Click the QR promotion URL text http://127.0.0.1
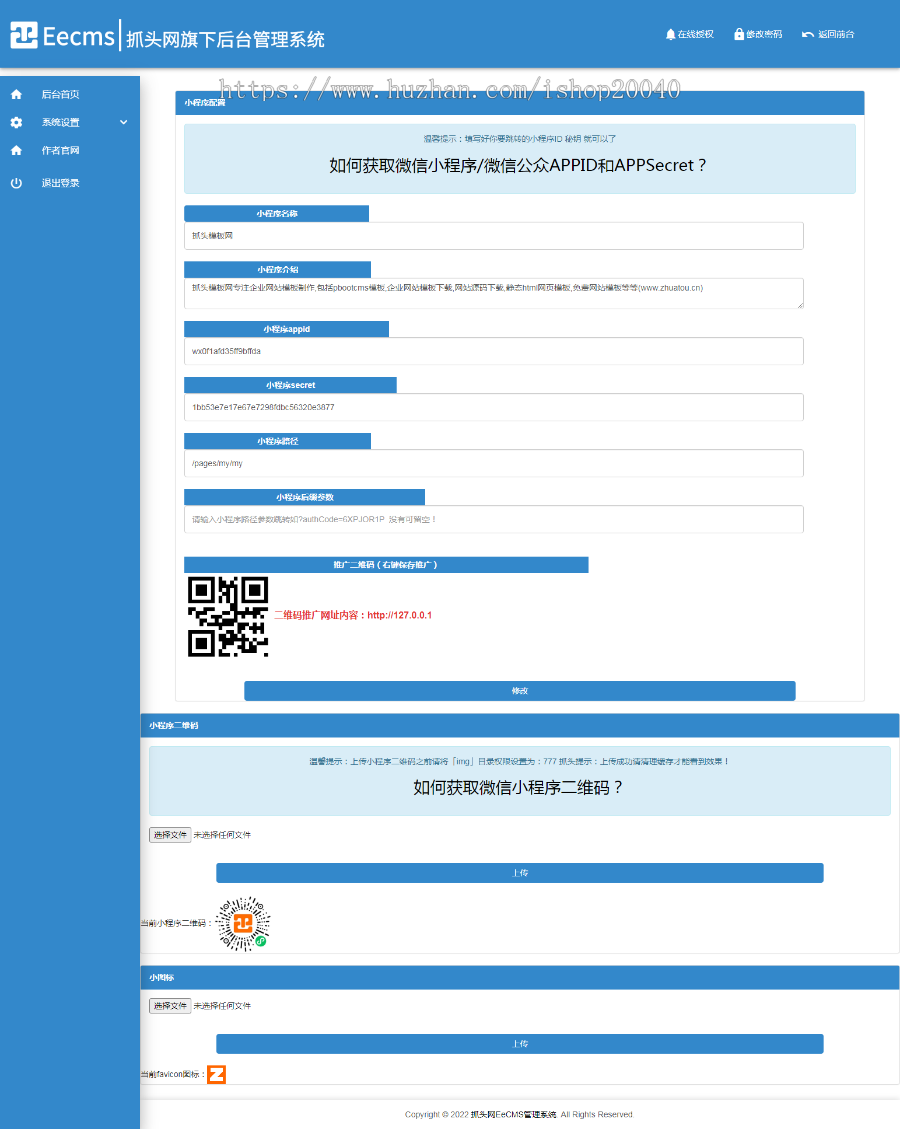The image size is (900, 1129). [x=400, y=616]
